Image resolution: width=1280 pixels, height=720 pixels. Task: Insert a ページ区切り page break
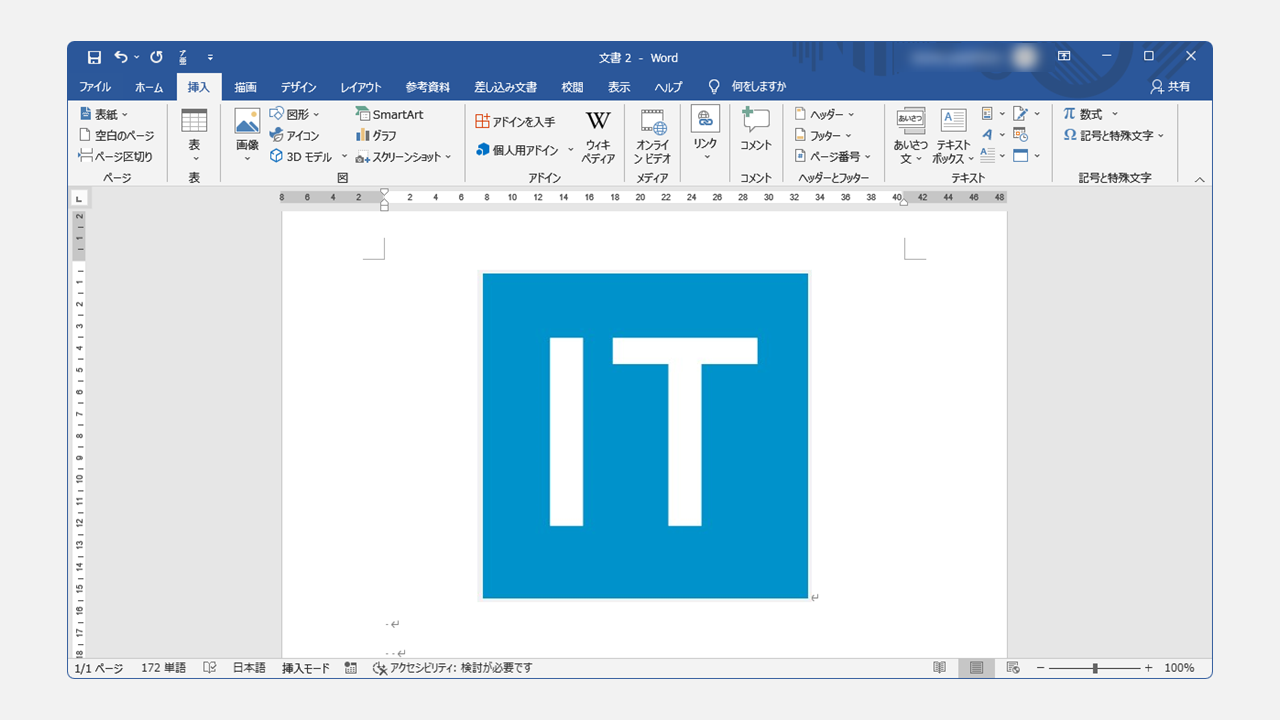(x=116, y=156)
